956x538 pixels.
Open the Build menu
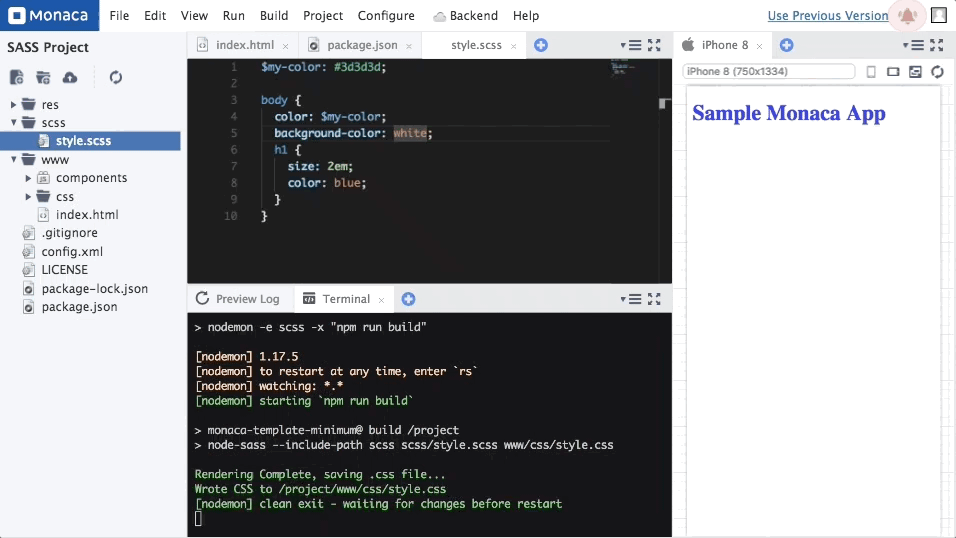click(x=274, y=16)
